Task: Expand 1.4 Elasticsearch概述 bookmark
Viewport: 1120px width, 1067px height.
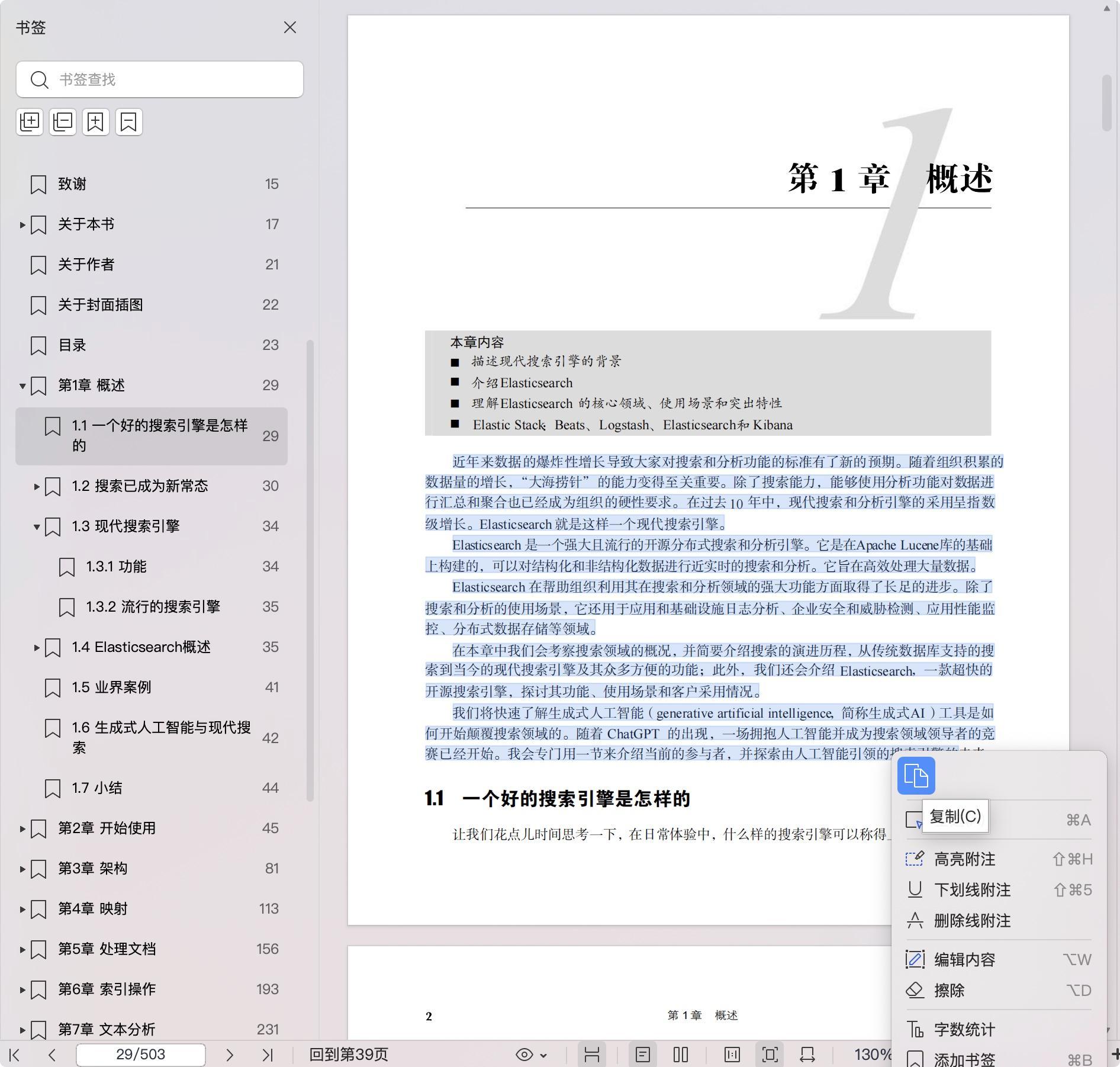Action: click(37, 647)
